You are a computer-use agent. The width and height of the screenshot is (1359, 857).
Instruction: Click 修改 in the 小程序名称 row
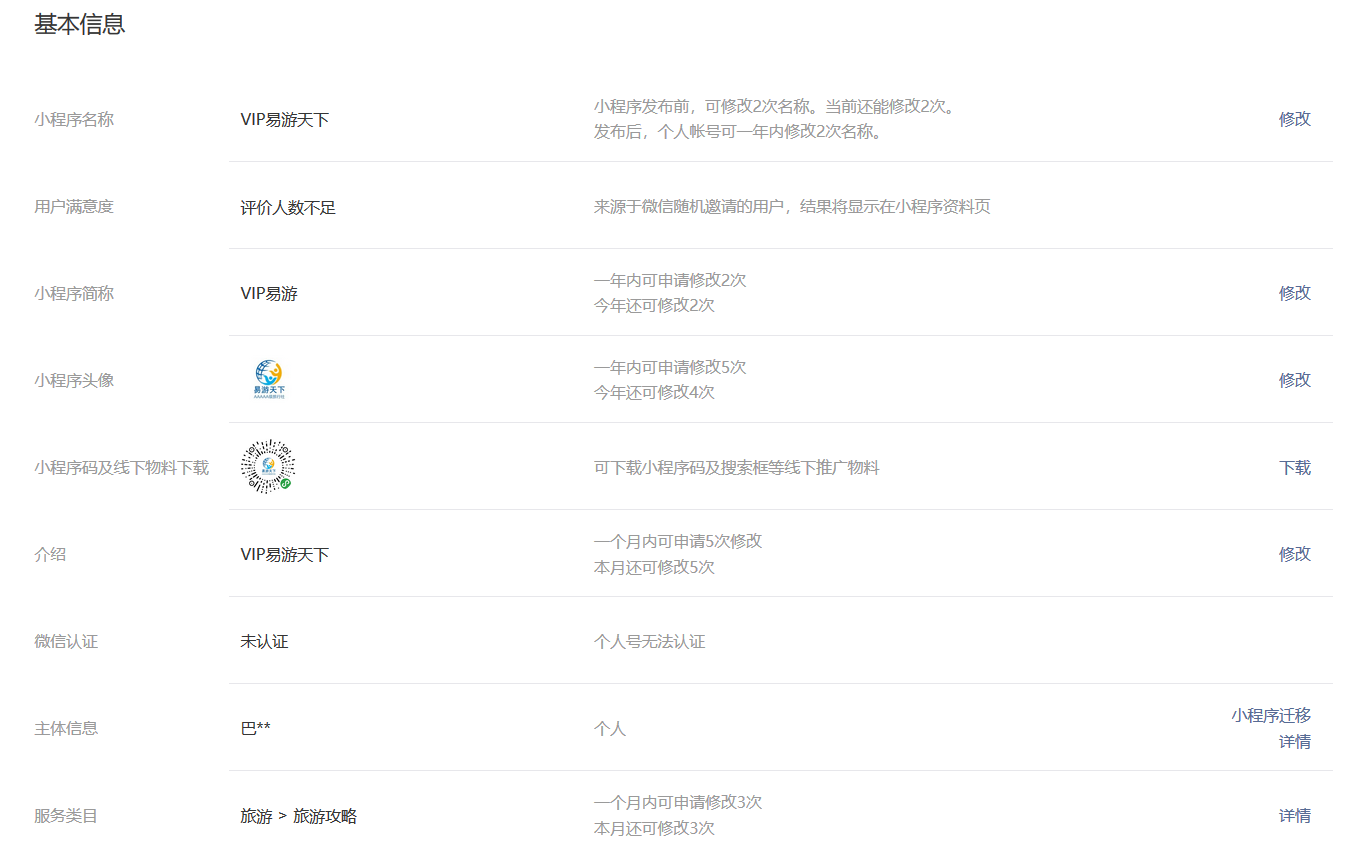[x=1295, y=119]
